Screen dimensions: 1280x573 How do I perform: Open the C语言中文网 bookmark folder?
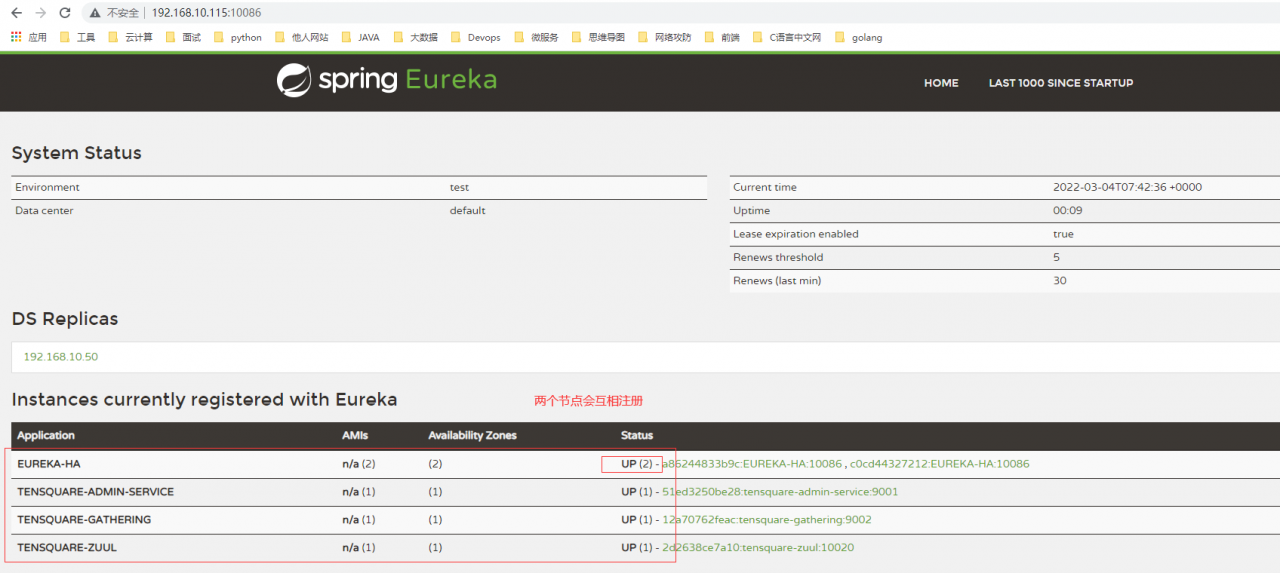(786, 37)
